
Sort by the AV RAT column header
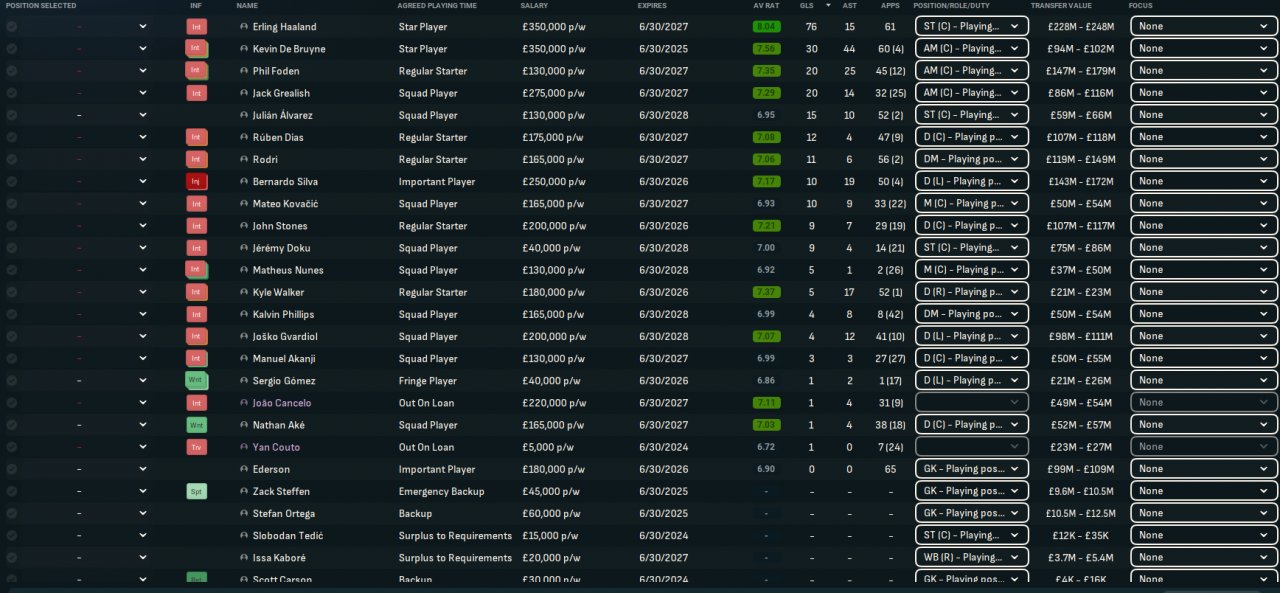766,6
